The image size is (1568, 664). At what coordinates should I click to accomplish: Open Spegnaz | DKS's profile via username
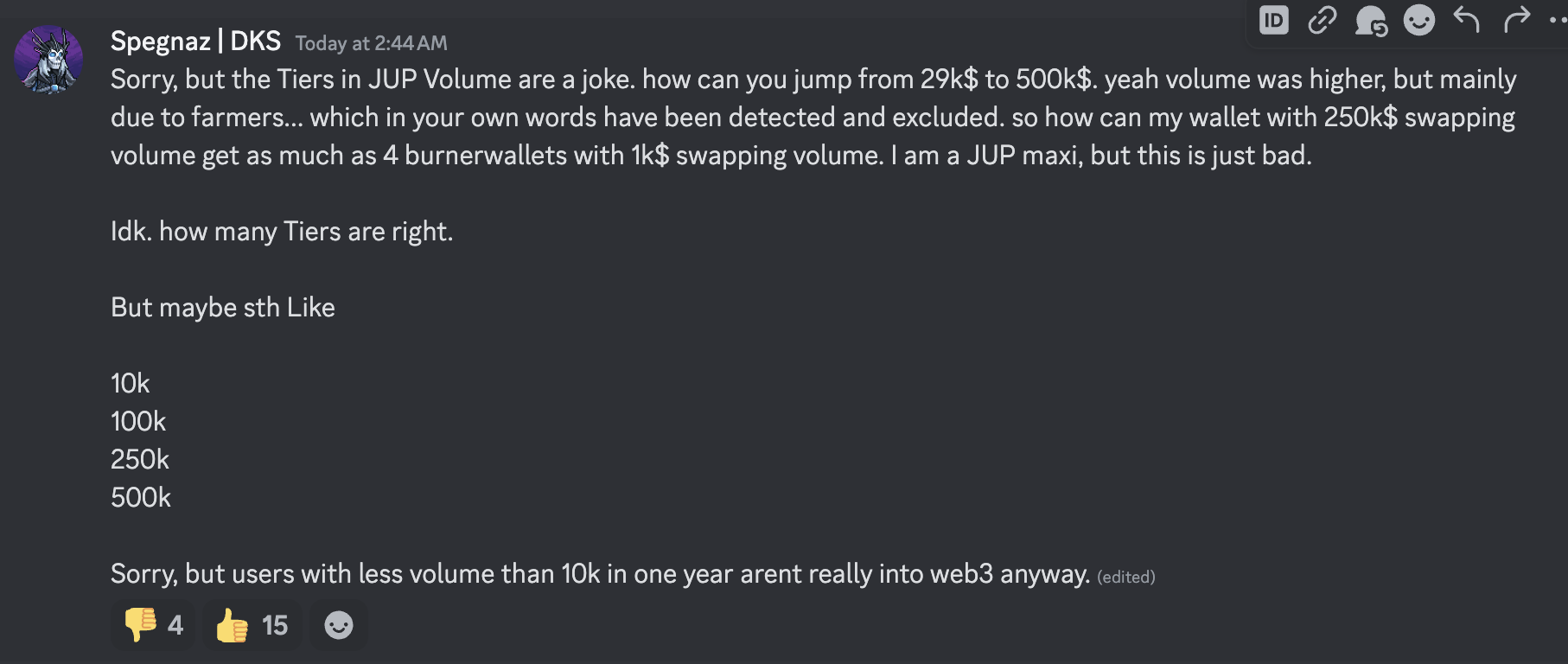tap(194, 41)
